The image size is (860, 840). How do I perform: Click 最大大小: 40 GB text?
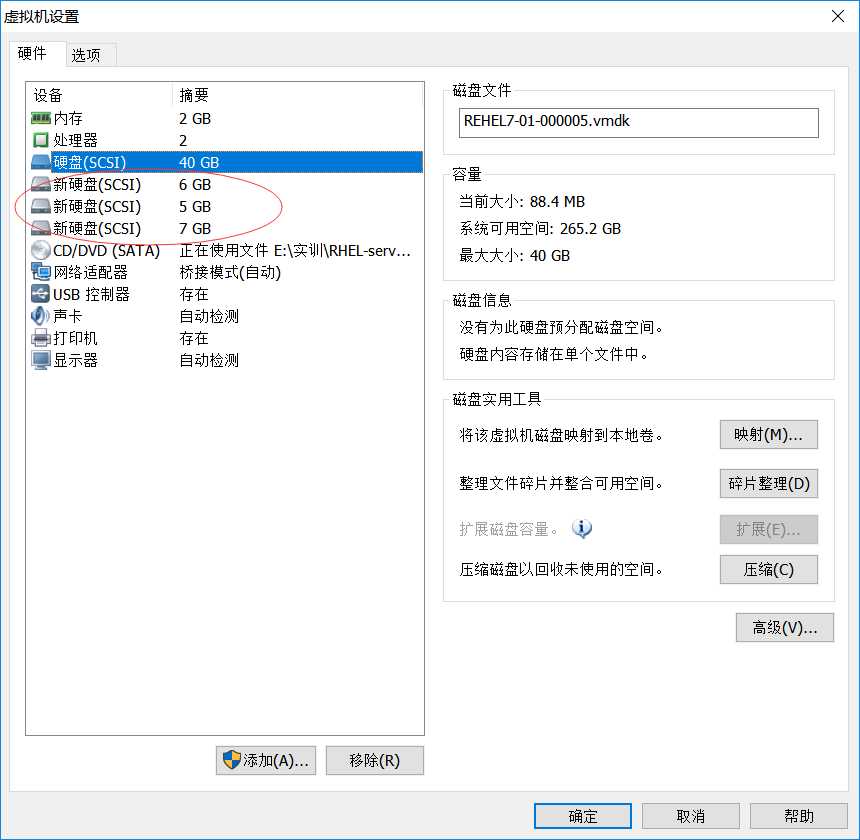(x=514, y=256)
